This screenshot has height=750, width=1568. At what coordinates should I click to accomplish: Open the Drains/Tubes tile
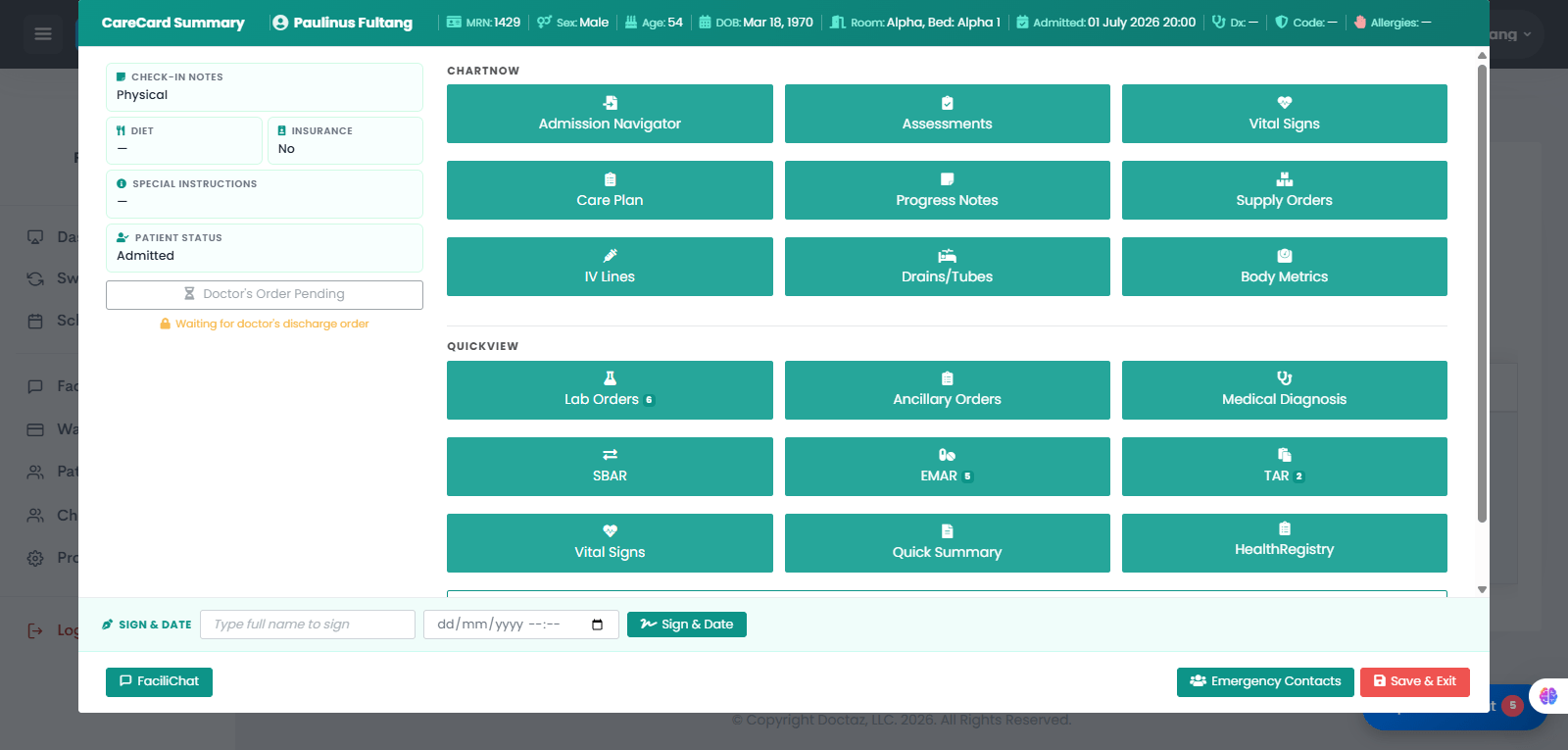pos(947,267)
